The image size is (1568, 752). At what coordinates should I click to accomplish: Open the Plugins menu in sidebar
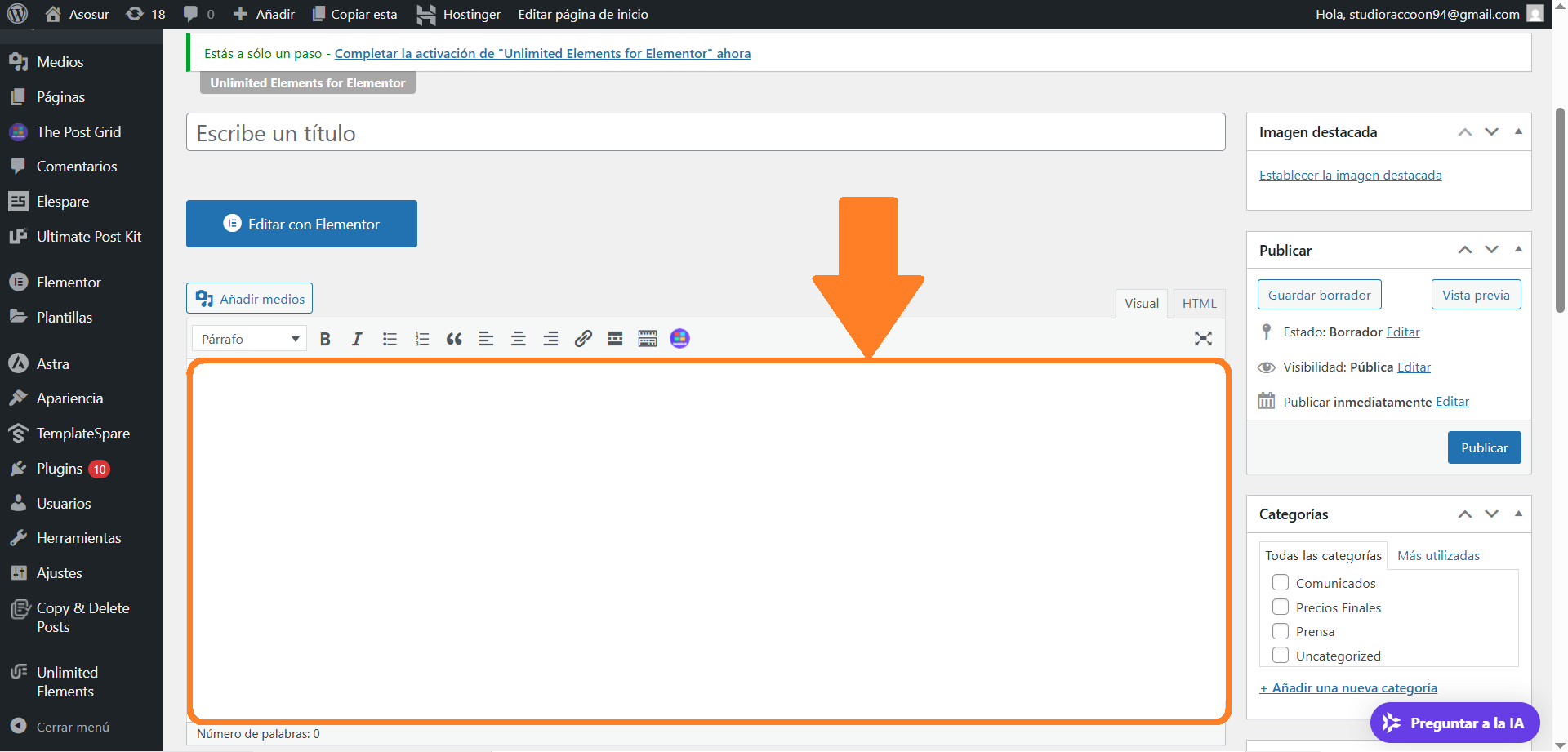click(60, 469)
